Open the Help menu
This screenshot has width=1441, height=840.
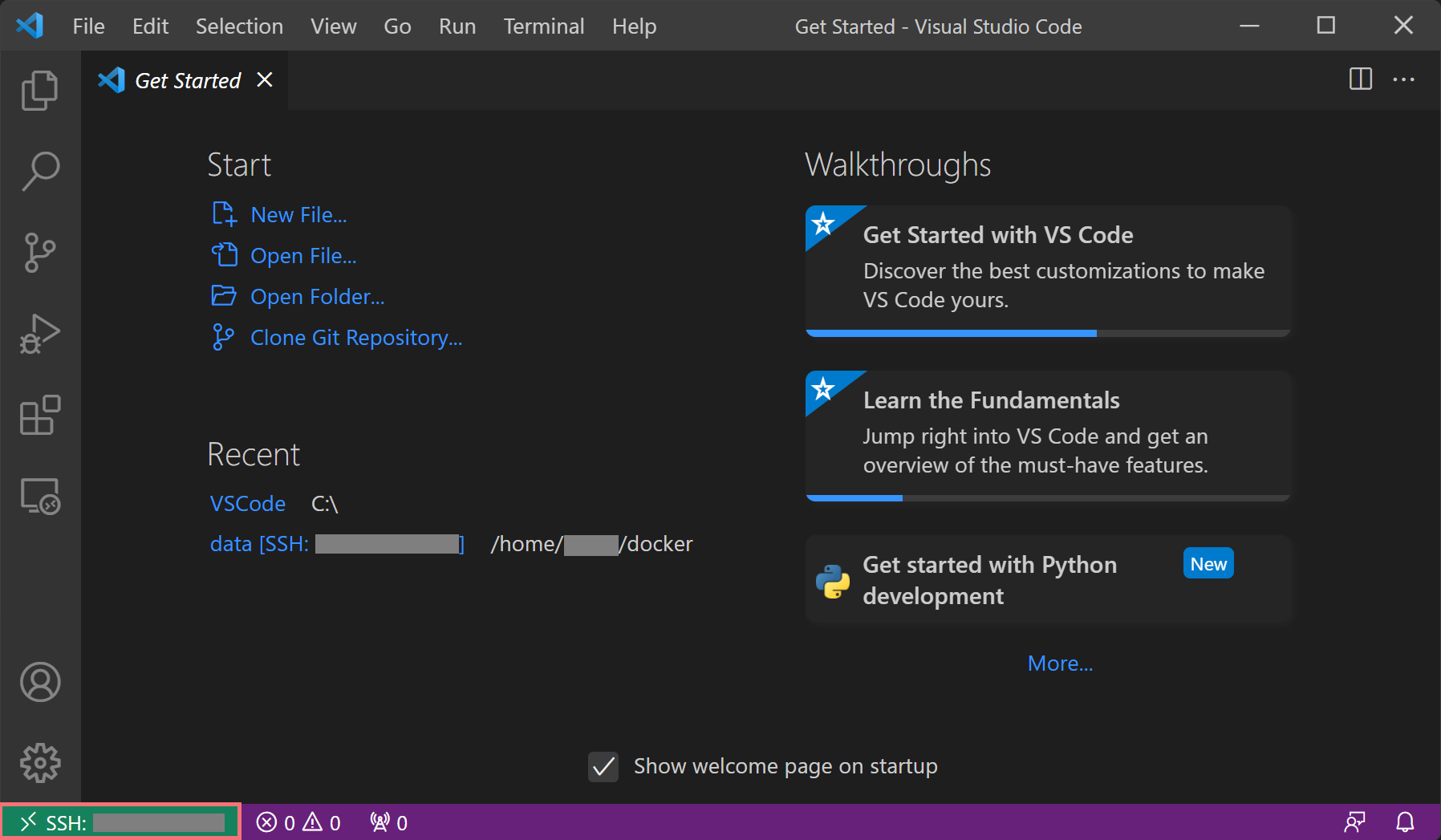634,26
